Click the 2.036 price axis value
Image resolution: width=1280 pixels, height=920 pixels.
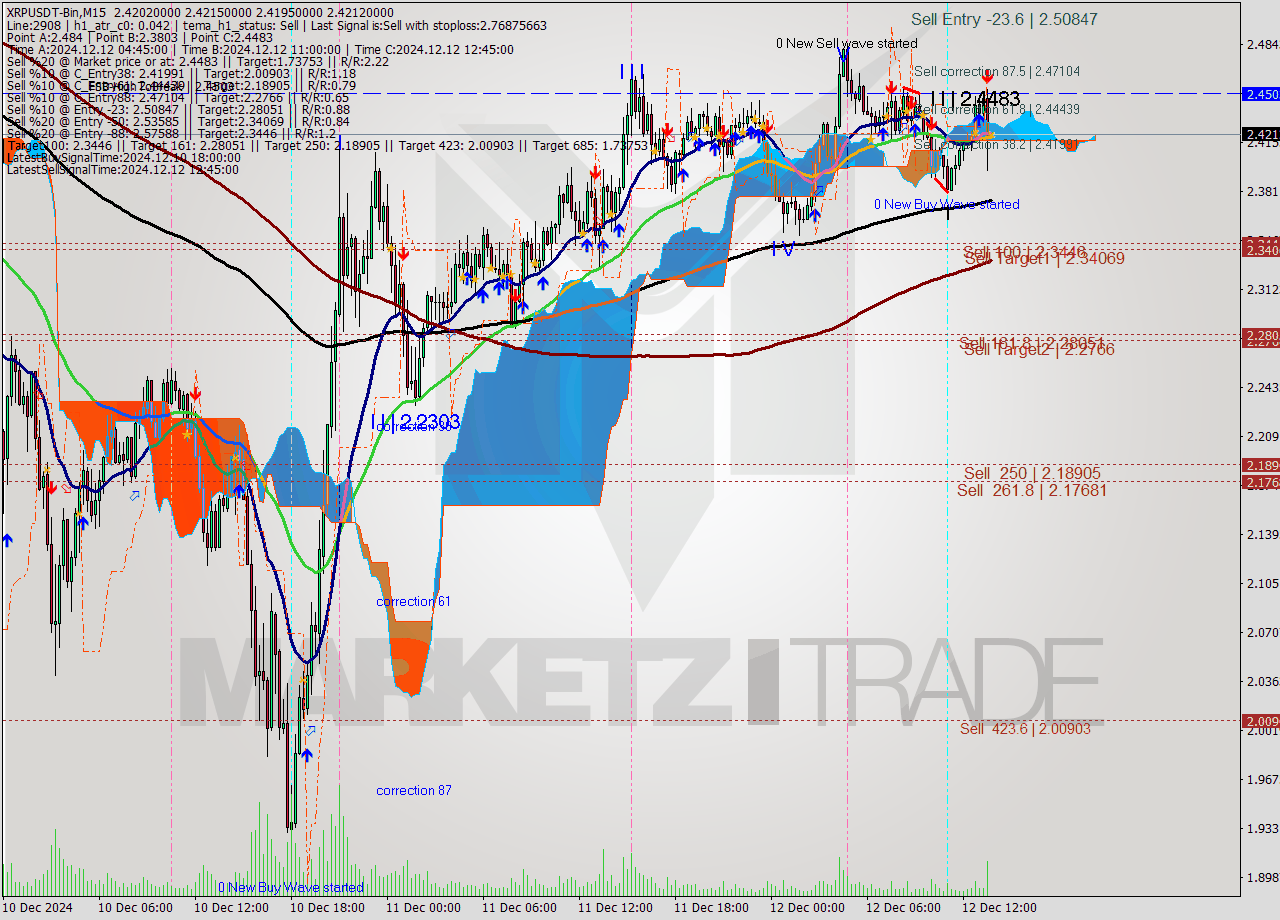pos(1261,681)
